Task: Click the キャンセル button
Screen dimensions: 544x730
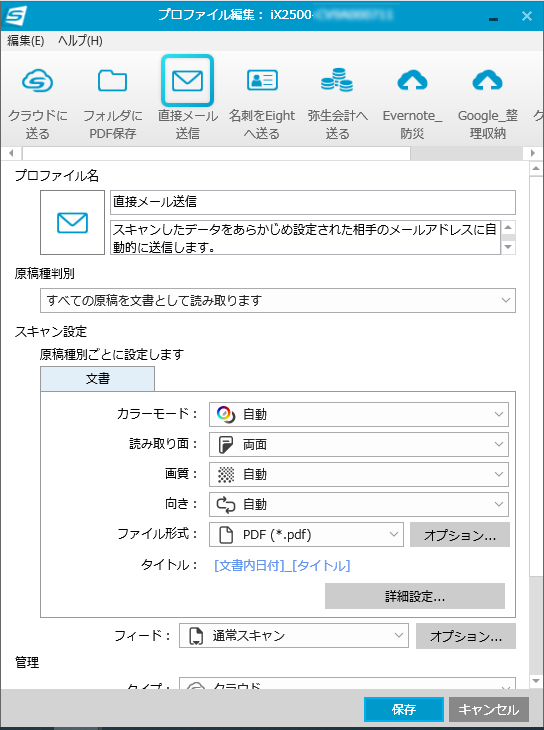Action: [x=489, y=710]
